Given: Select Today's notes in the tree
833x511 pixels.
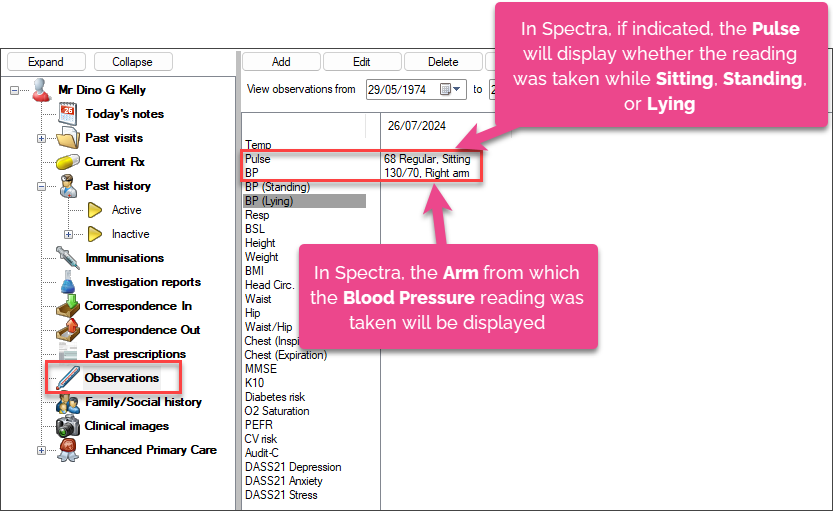Looking at the screenshot, I should [x=125, y=114].
